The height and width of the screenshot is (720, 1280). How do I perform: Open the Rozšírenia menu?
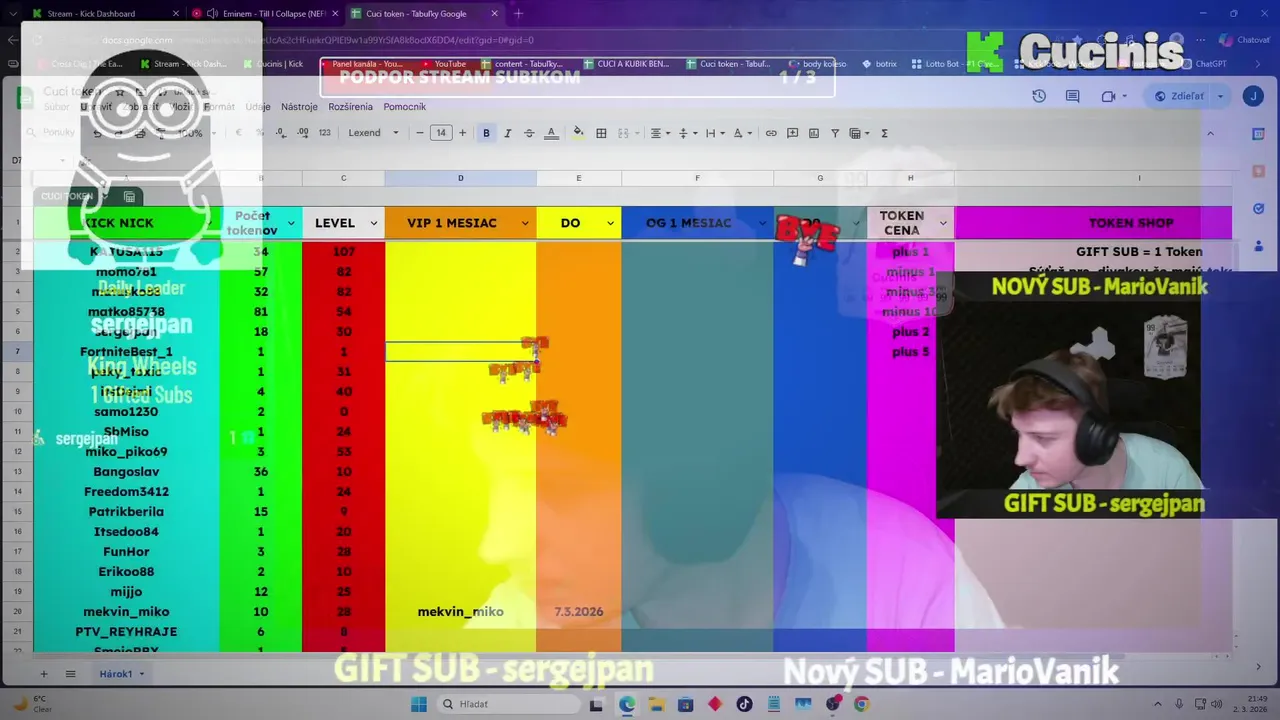[x=350, y=107]
